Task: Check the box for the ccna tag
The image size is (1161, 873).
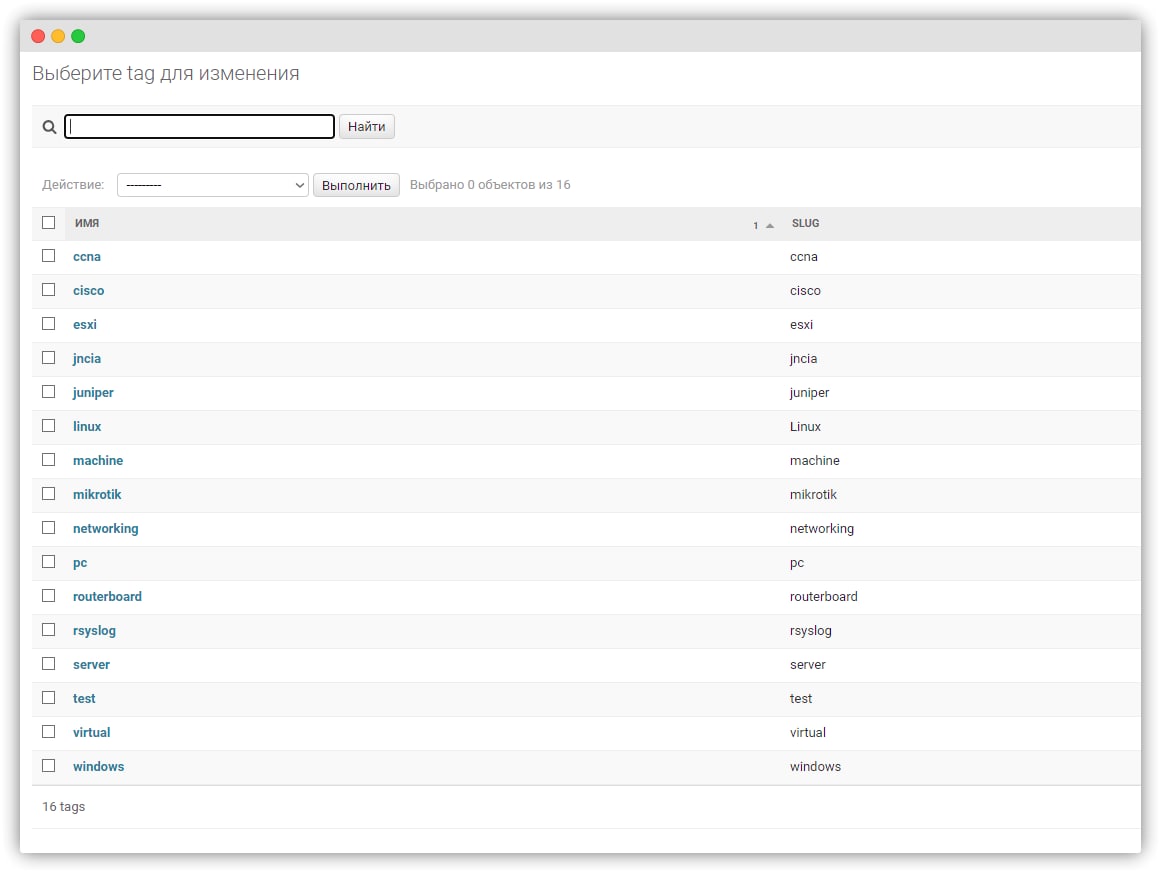Action: click(x=48, y=256)
